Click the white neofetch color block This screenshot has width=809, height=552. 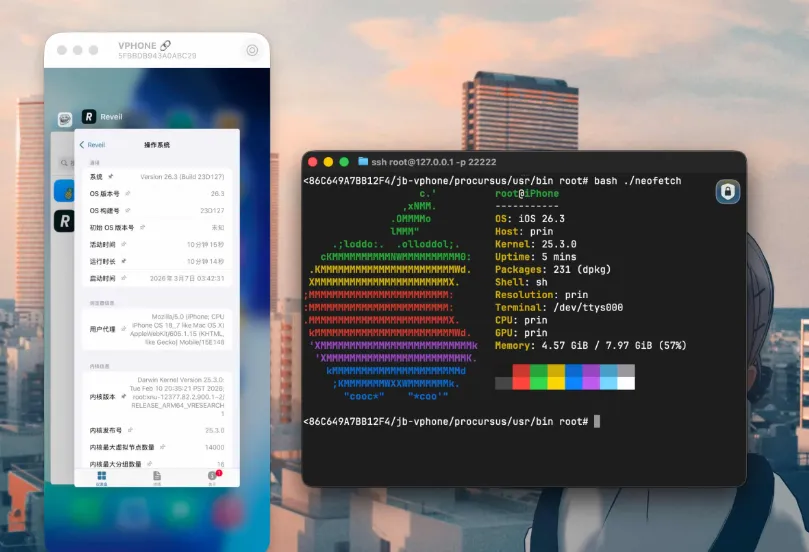626,383
